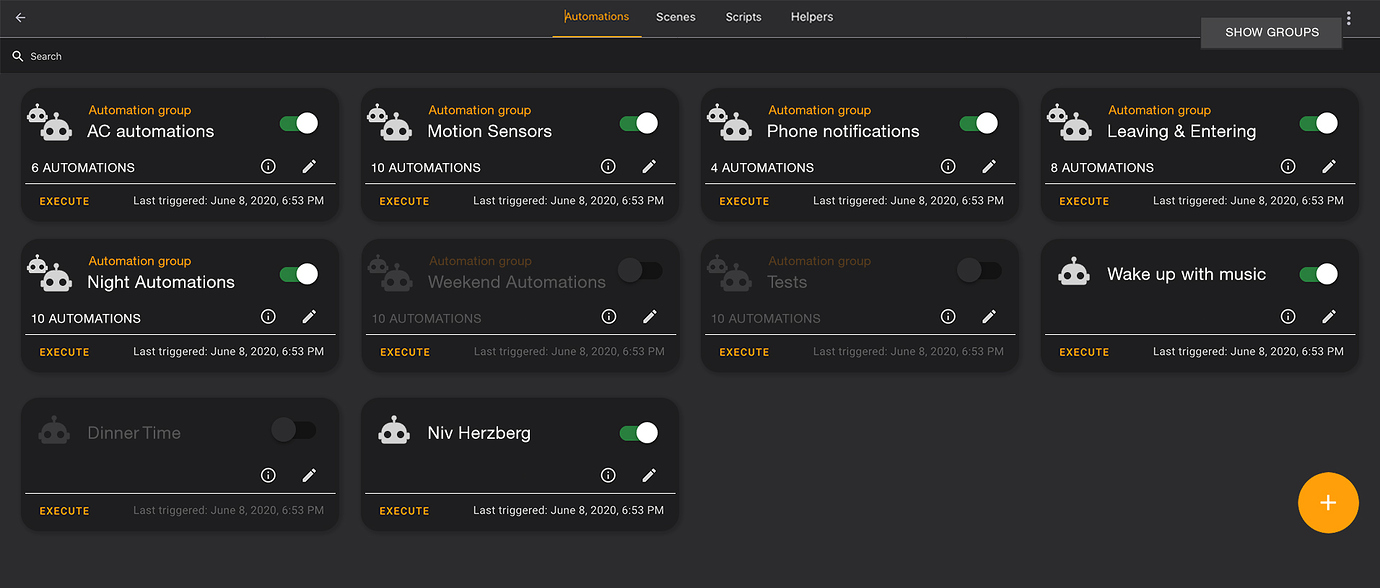The height and width of the screenshot is (588, 1380).
Task: Open info for Night Automations
Action: [x=268, y=317]
